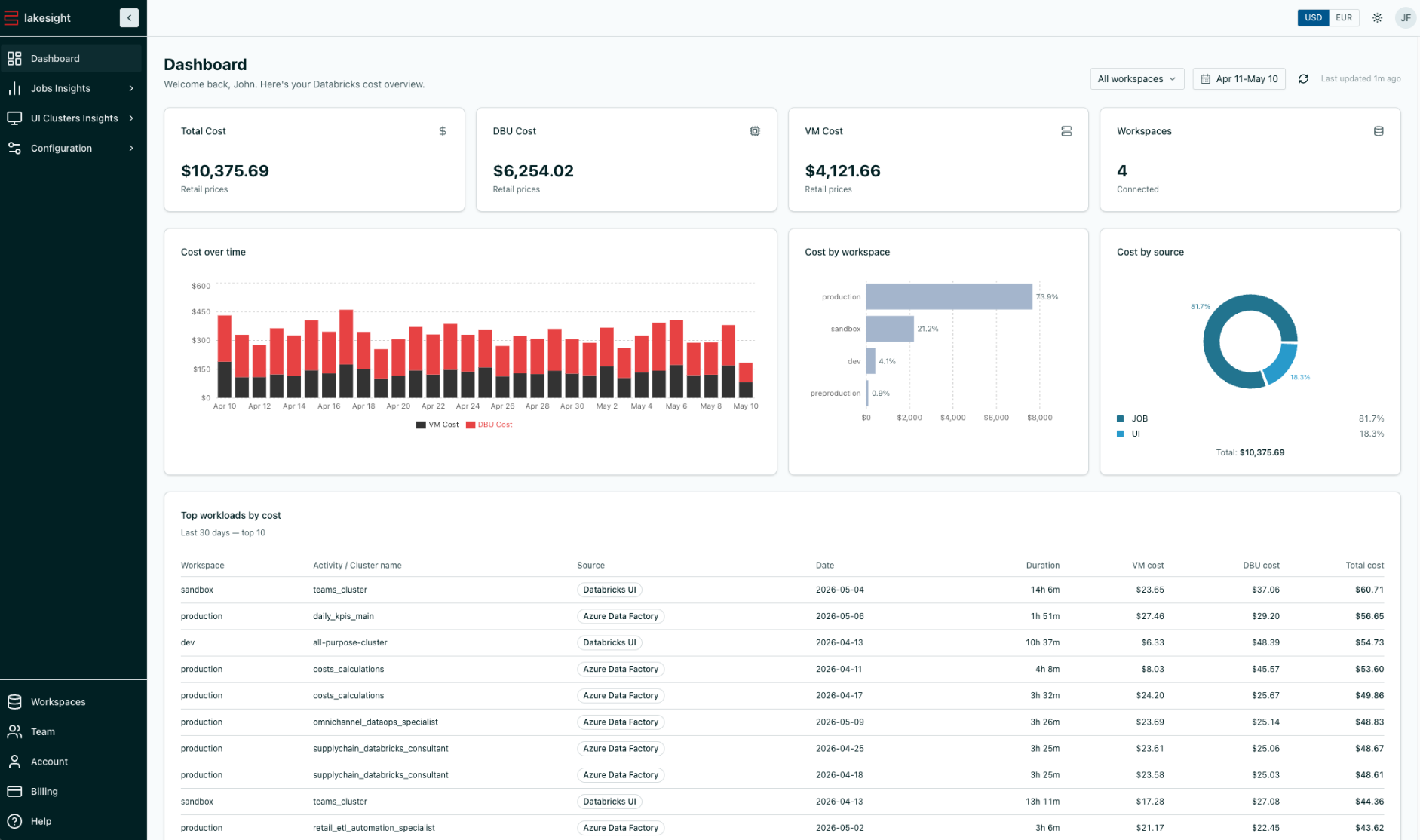Click the 2026-04-25 date cell
The width and height of the screenshot is (1420, 840).
[x=839, y=748]
